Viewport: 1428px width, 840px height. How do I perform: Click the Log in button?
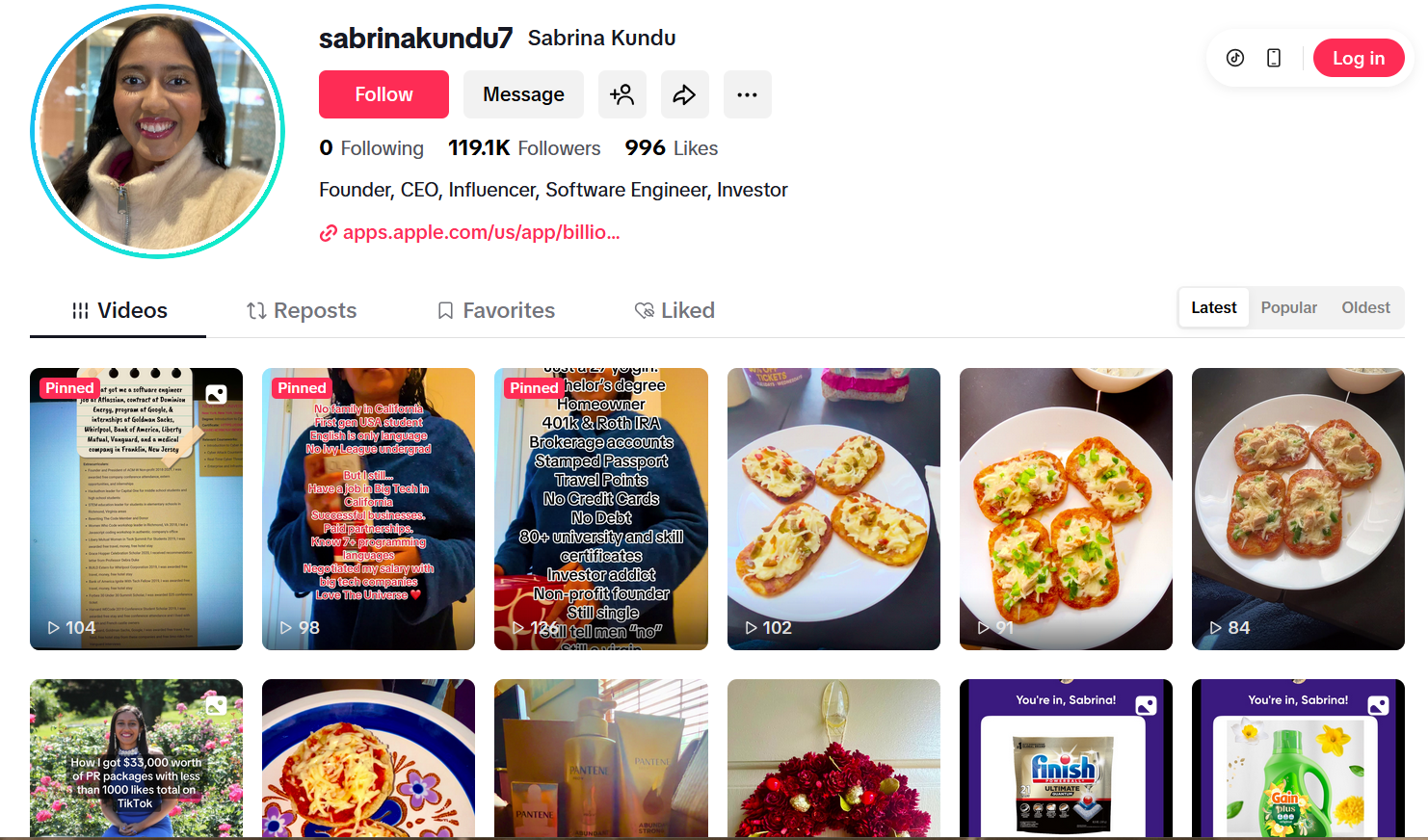click(x=1359, y=58)
